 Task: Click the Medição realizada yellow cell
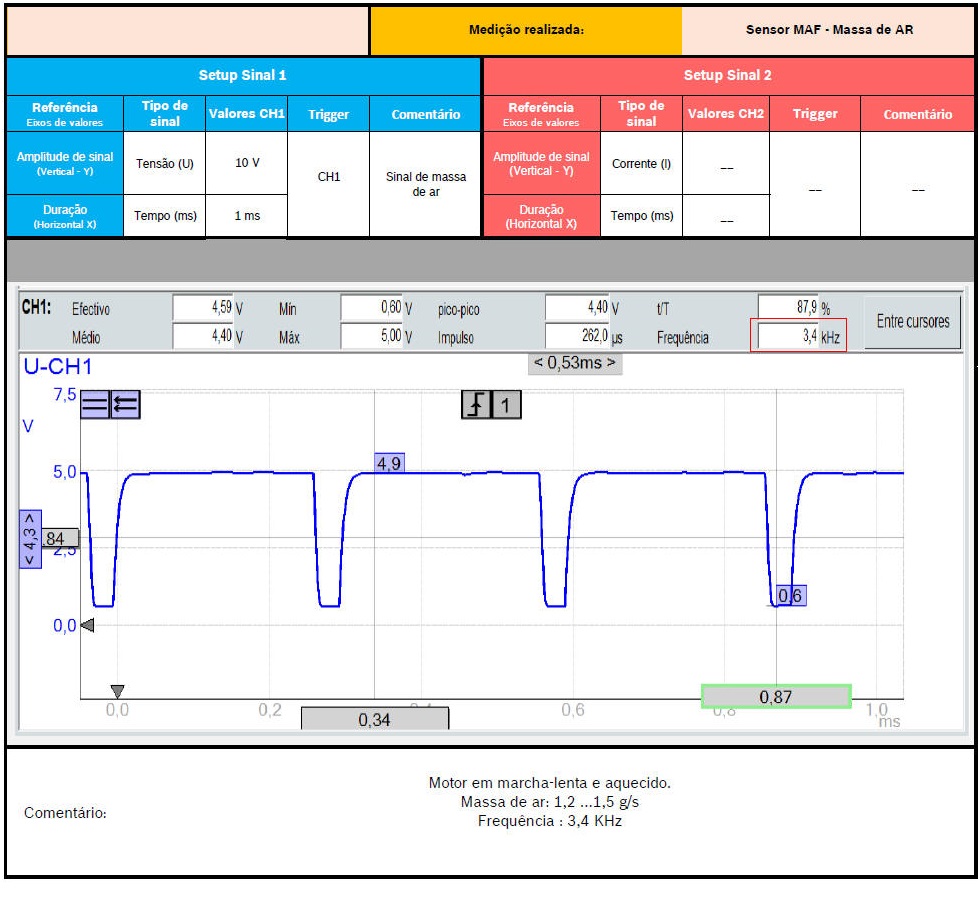(x=526, y=30)
